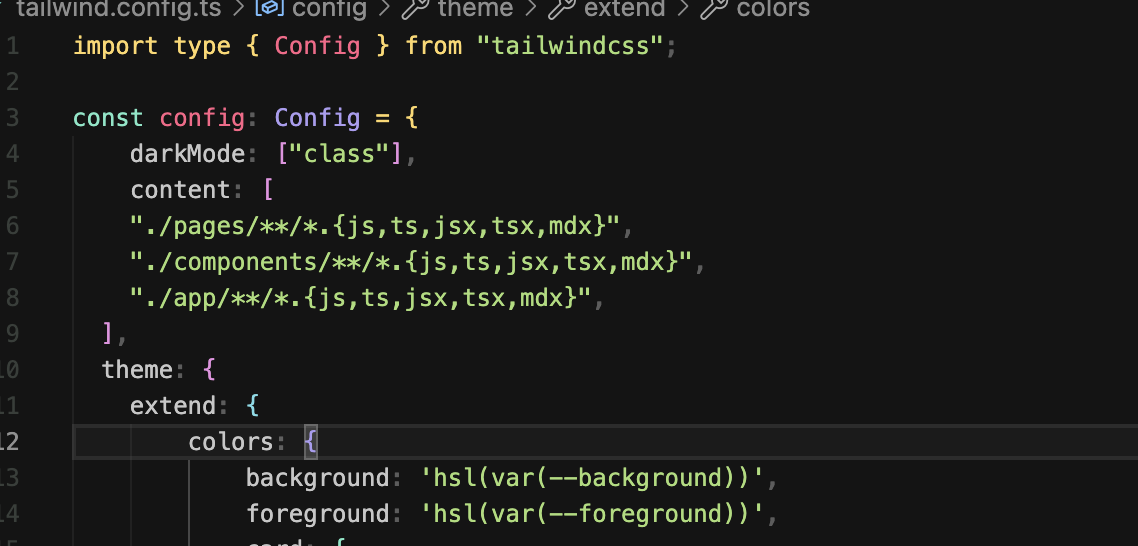Select the colors breadcrumb label
The width and height of the screenshot is (1138, 546).
773,10
